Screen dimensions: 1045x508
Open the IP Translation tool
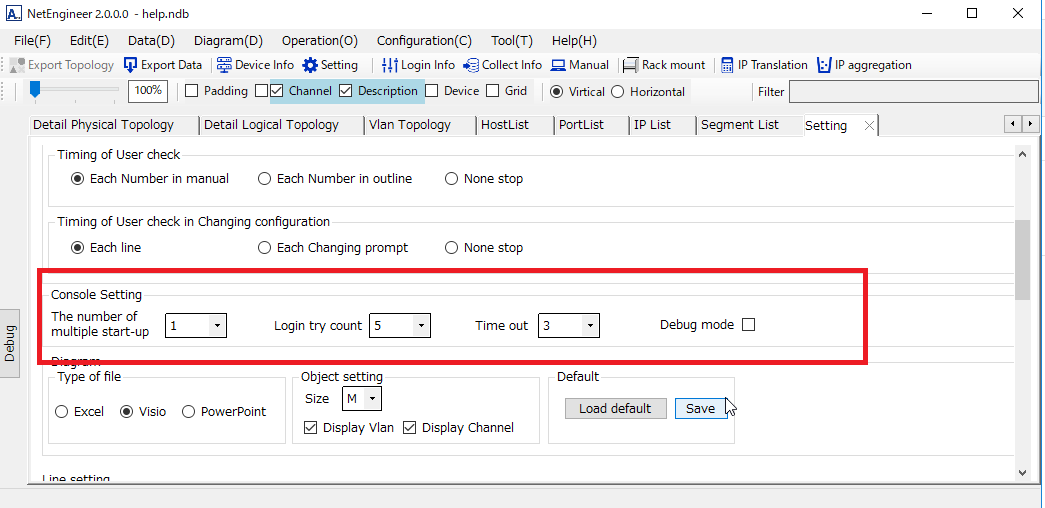pyautogui.click(x=727, y=65)
